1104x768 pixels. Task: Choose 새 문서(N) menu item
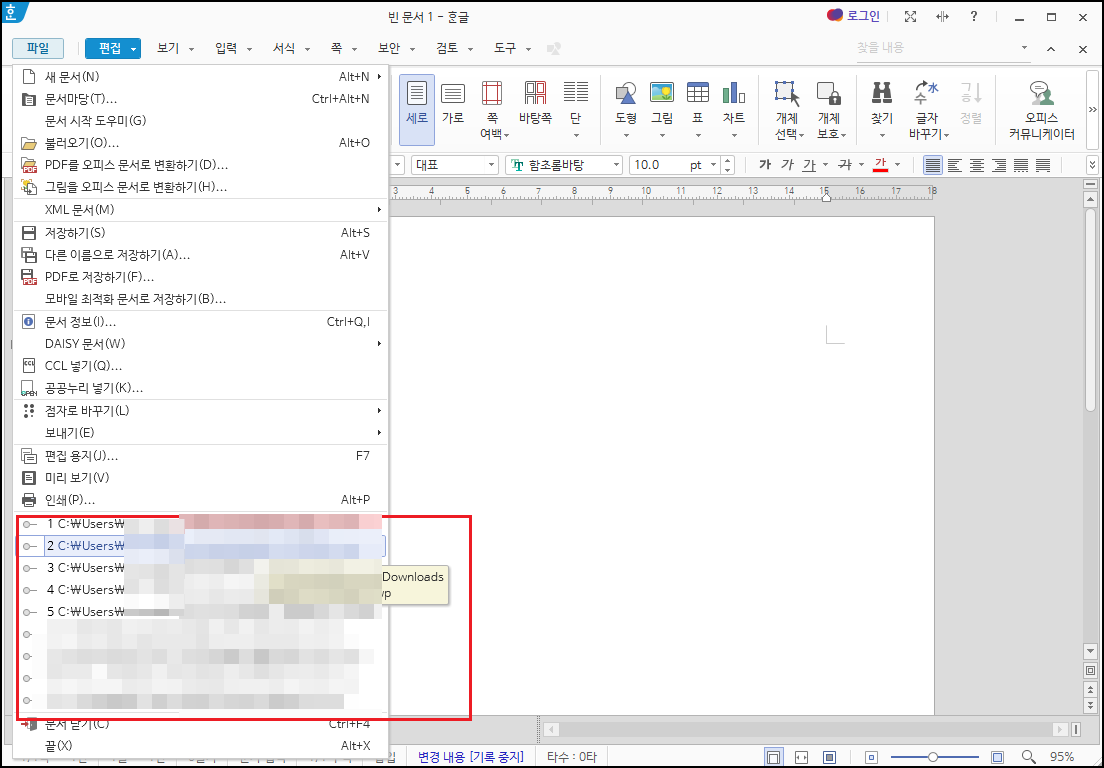201,77
